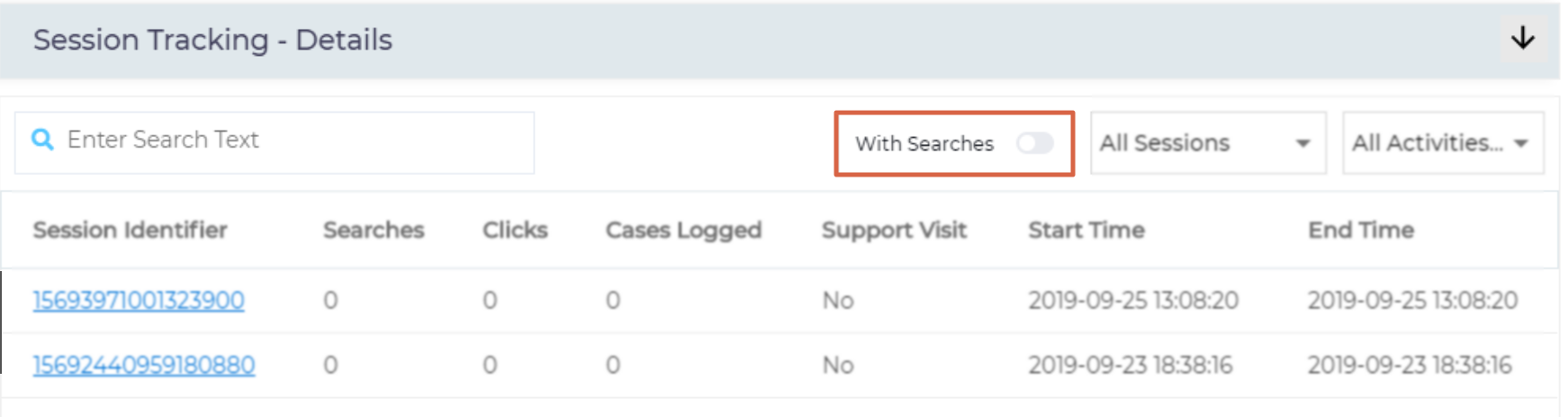The image size is (1568, 417).
Task: Select the 2019-09-25 13:08:20 start time cell
Action: pyautogui.click(x=1133, y=300)
